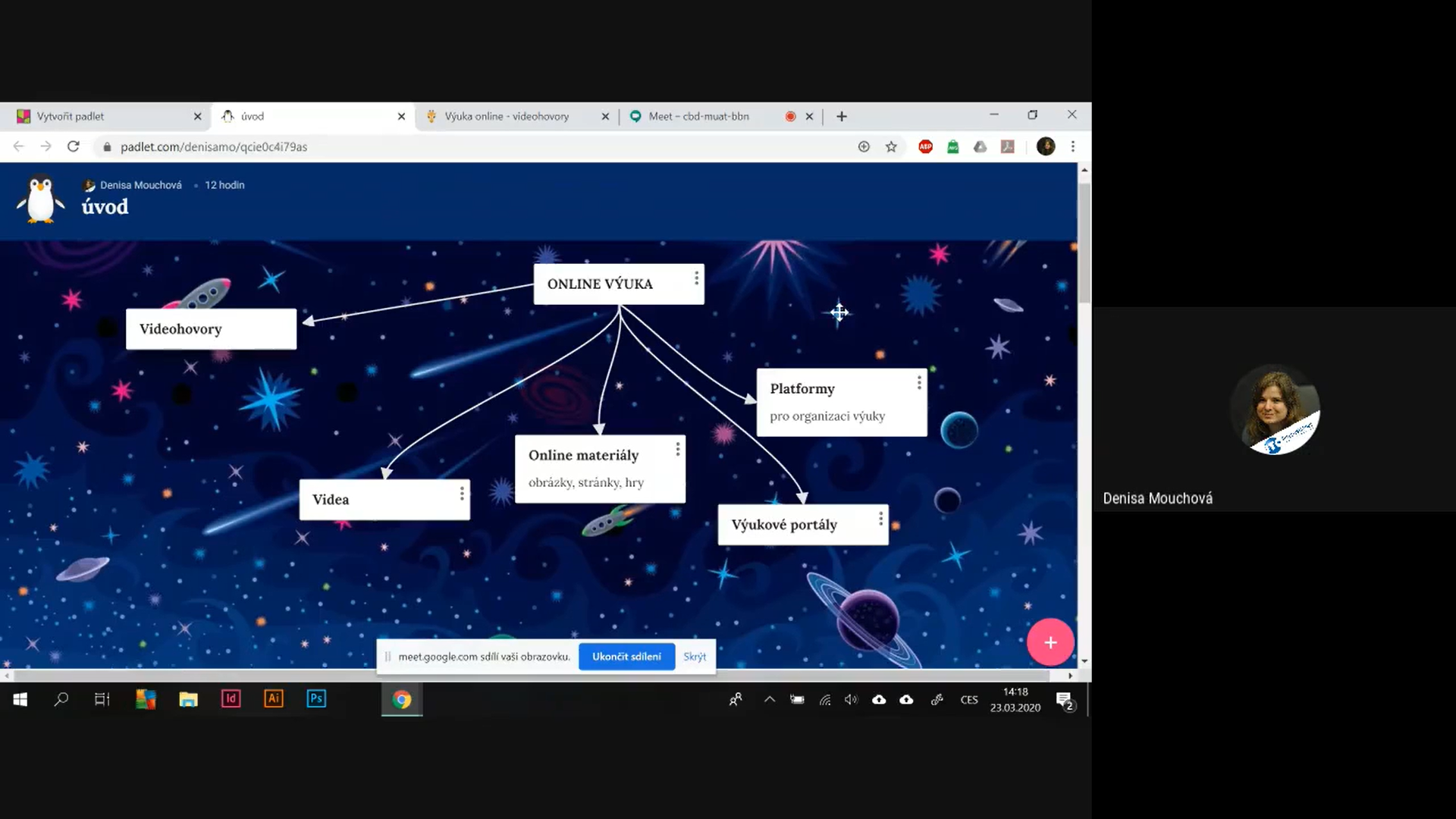Screen dimensions: 1456x819
Task: Open the Videa post
Action: click(x=384, y=500)
